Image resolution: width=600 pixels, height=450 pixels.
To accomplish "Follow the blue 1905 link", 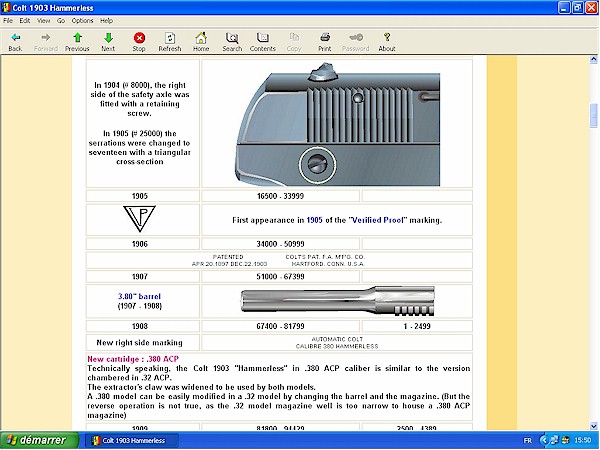I will 314,220.
